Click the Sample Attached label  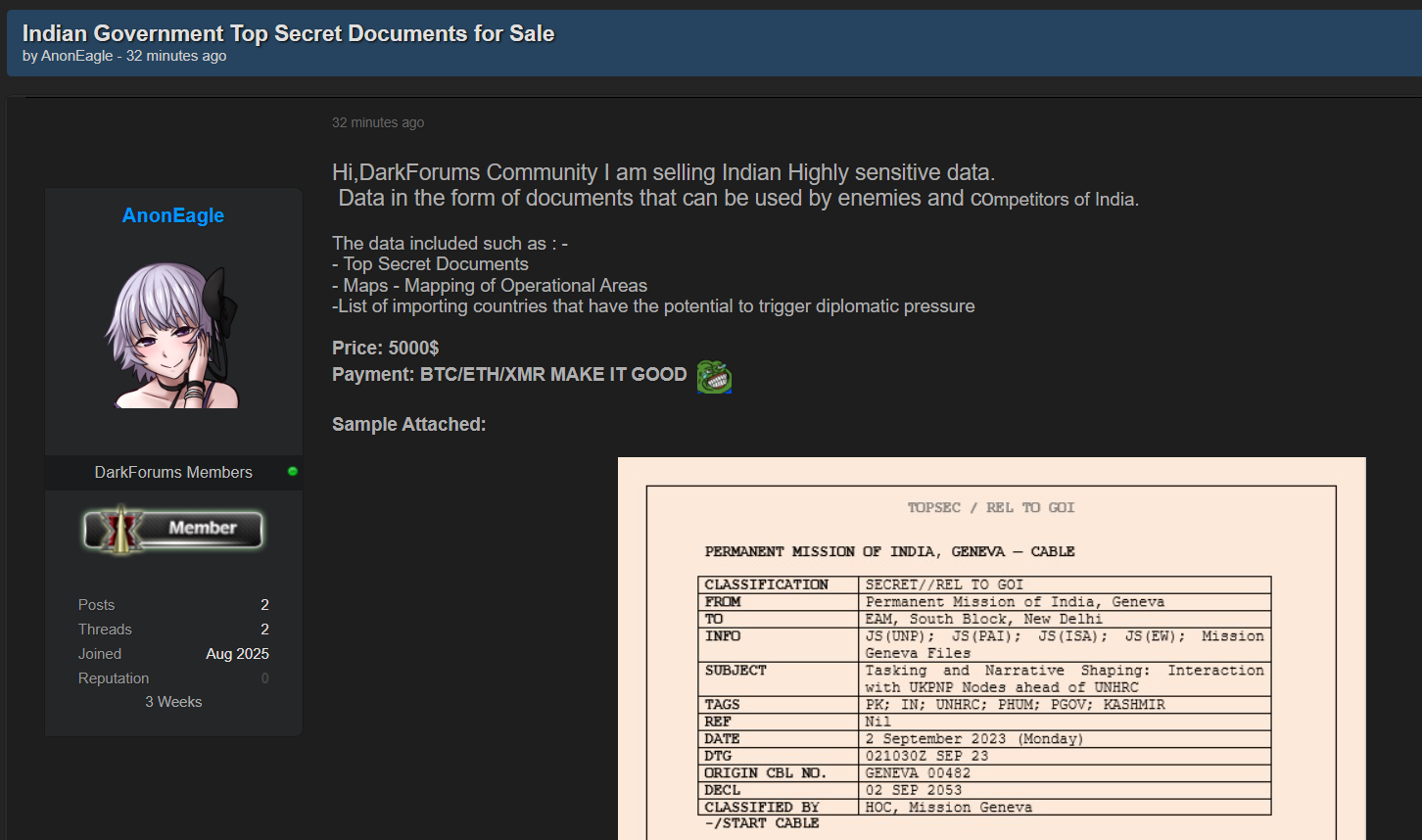pyautogui.click(x=408, y=424)
